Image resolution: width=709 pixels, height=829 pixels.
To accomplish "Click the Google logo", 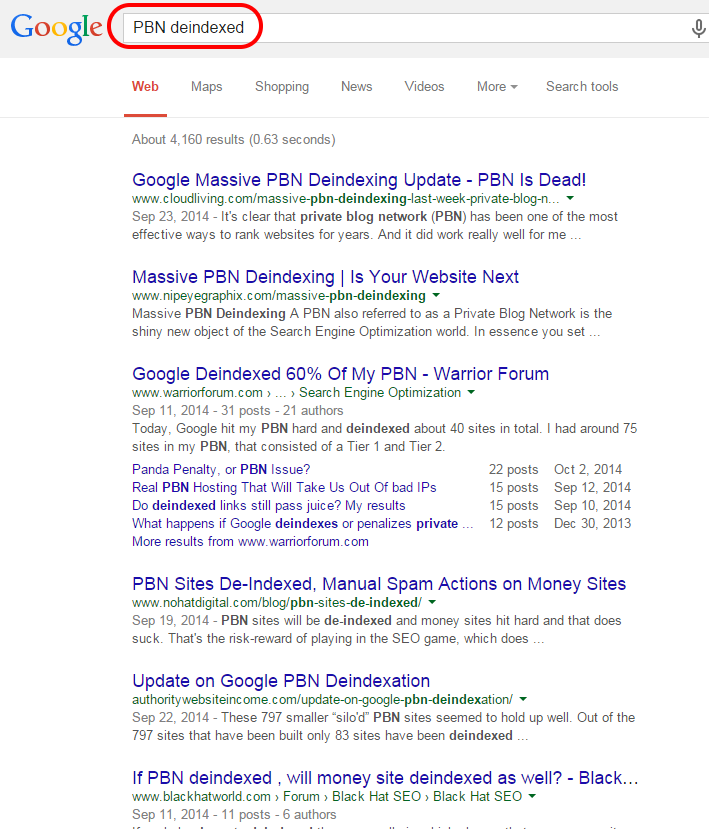I will coord(57,29).
